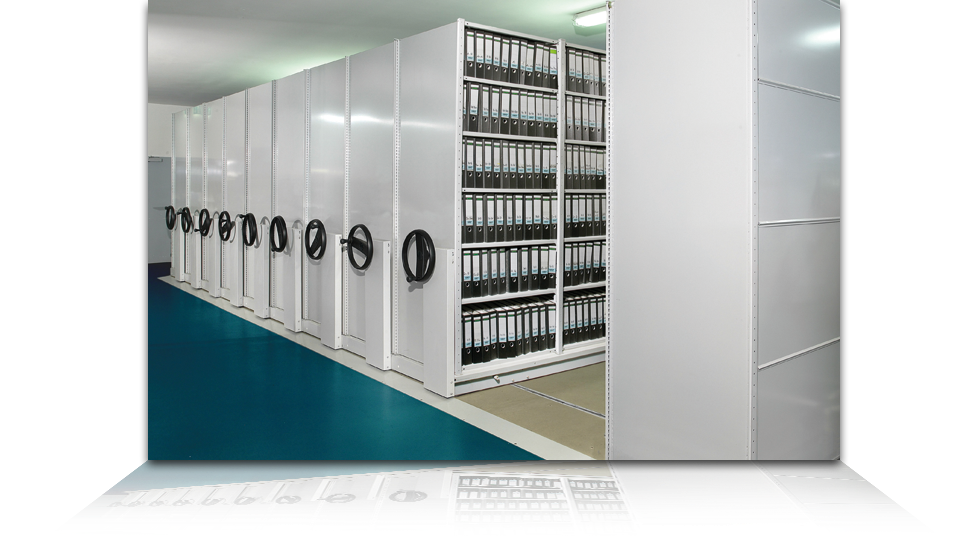Click the second handwheel from the open shelf
This screenshot has width=980, height=560.
360,246
